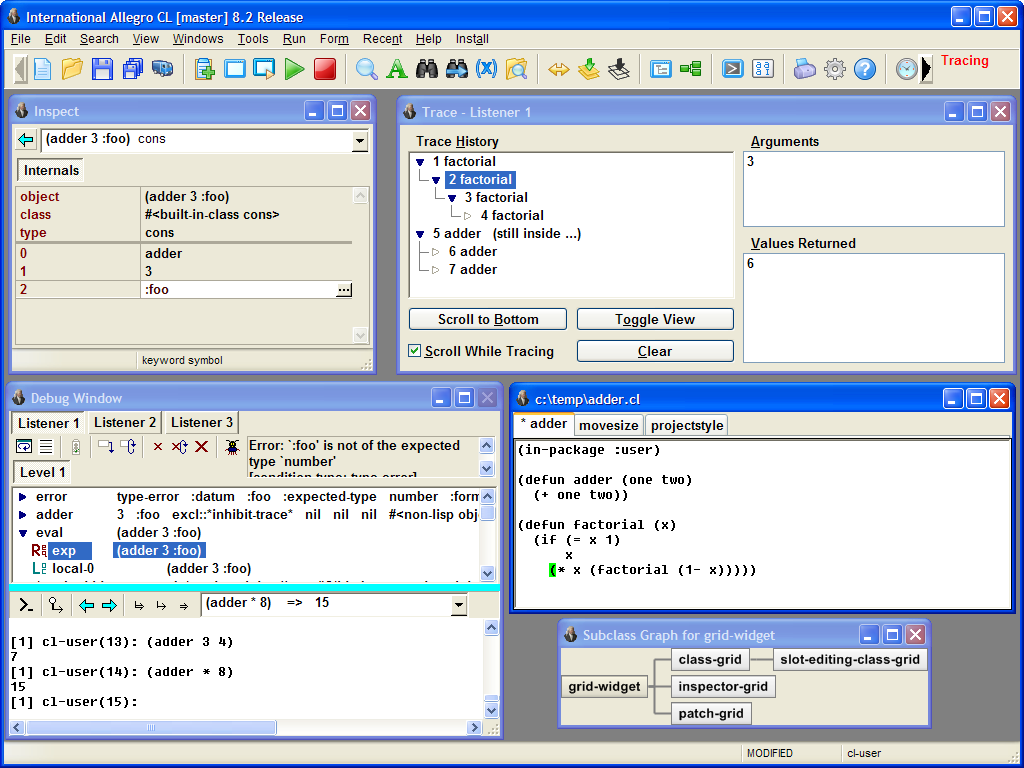Screen dimensions: 1024x768
Task: Click the Save All multiple-floppies icon
Action: 133,69
